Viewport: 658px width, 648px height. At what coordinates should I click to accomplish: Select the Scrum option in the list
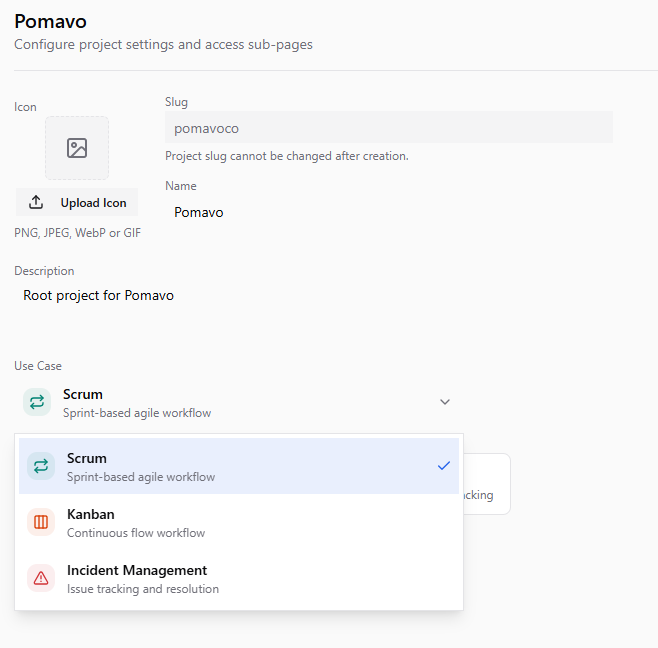click(x=239, y=466)
